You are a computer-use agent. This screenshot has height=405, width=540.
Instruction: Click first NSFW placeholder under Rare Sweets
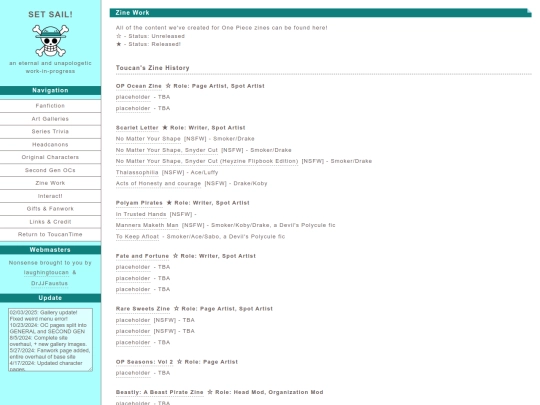coord(133,320)
